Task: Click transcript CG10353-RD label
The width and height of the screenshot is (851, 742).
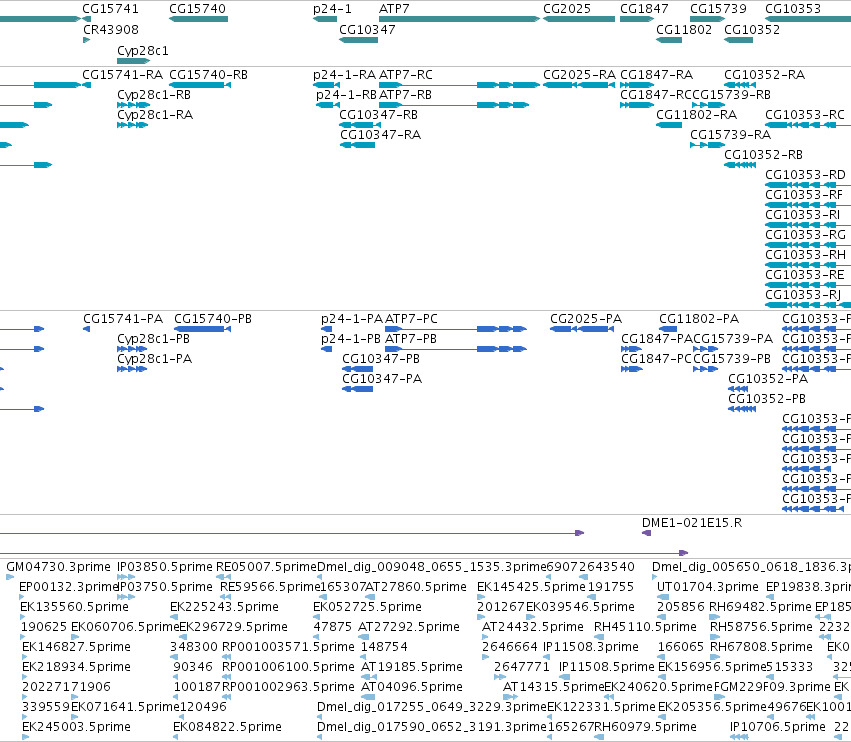Action: pos(805,175)
